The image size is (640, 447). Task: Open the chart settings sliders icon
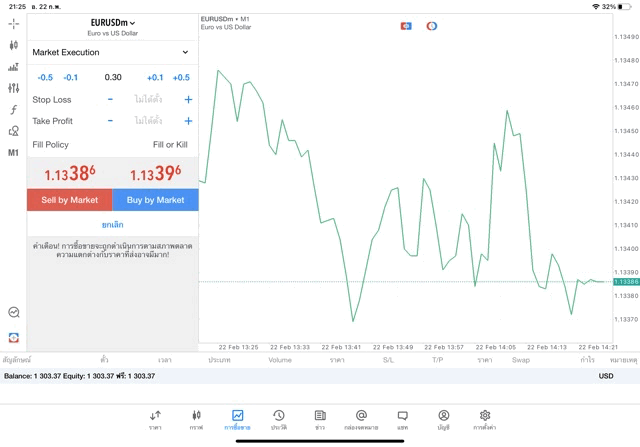pos(13,88)
